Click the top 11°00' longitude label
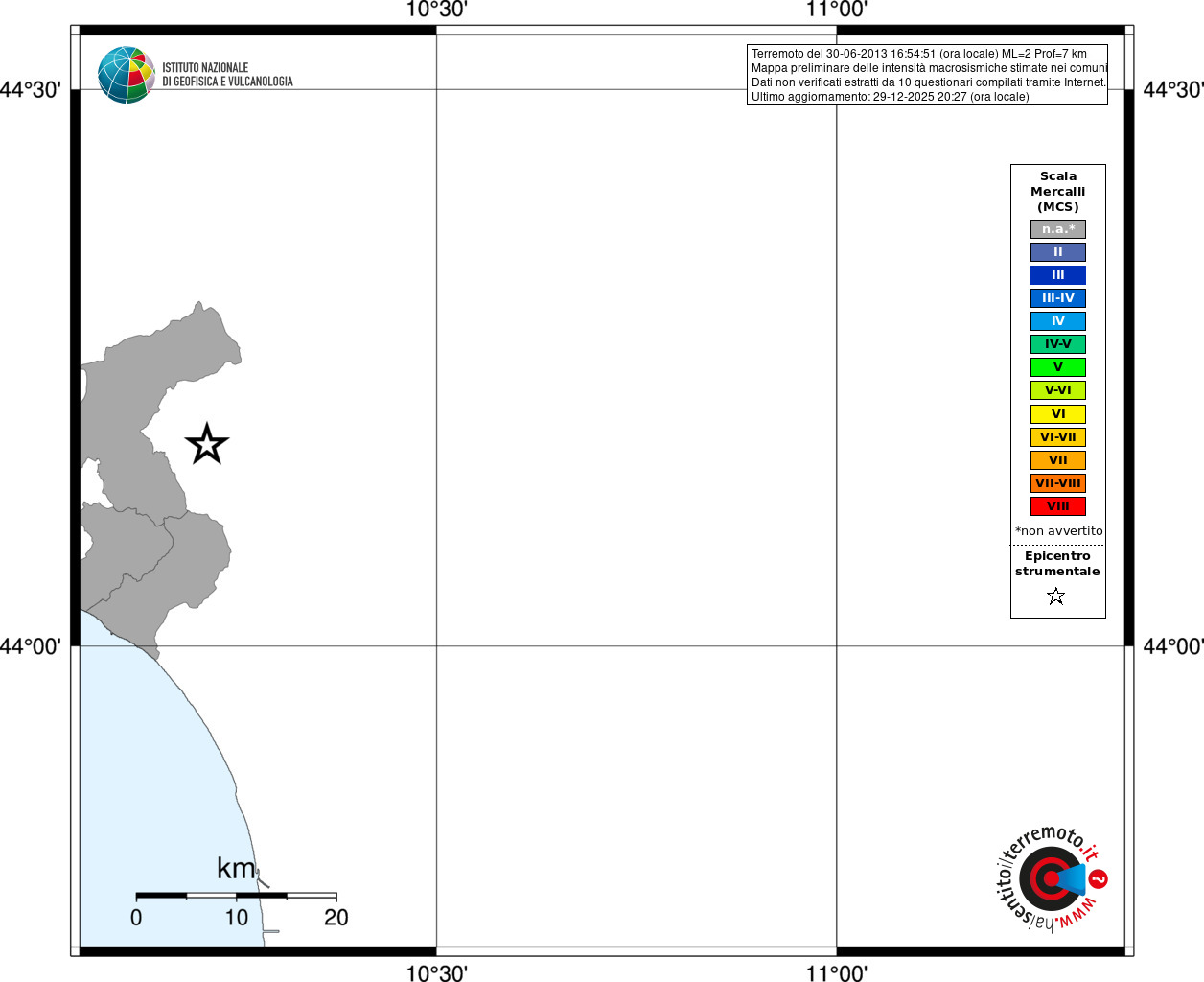This screenshot has width=1204, height=982. pyautogui.click(x=837, y=10)
